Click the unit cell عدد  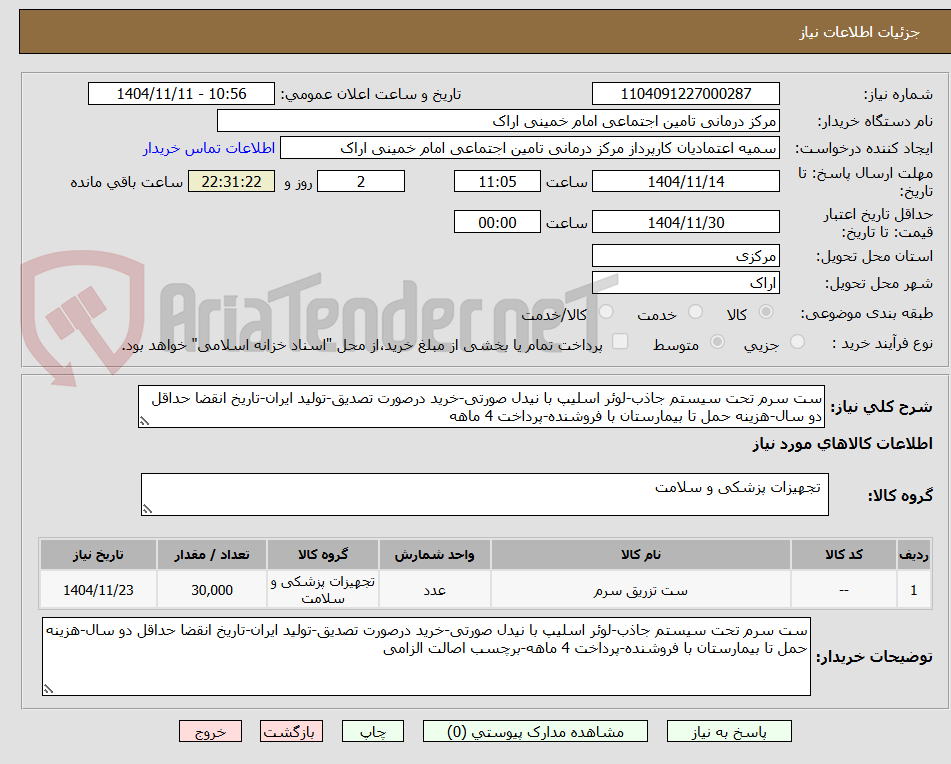pyautogui.click(x=435, y=590)
